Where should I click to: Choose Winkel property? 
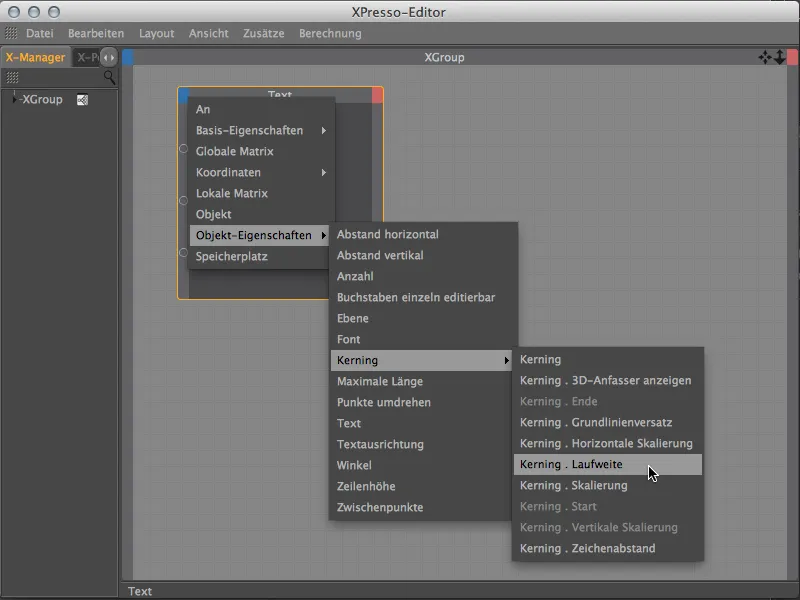[421, 465]
